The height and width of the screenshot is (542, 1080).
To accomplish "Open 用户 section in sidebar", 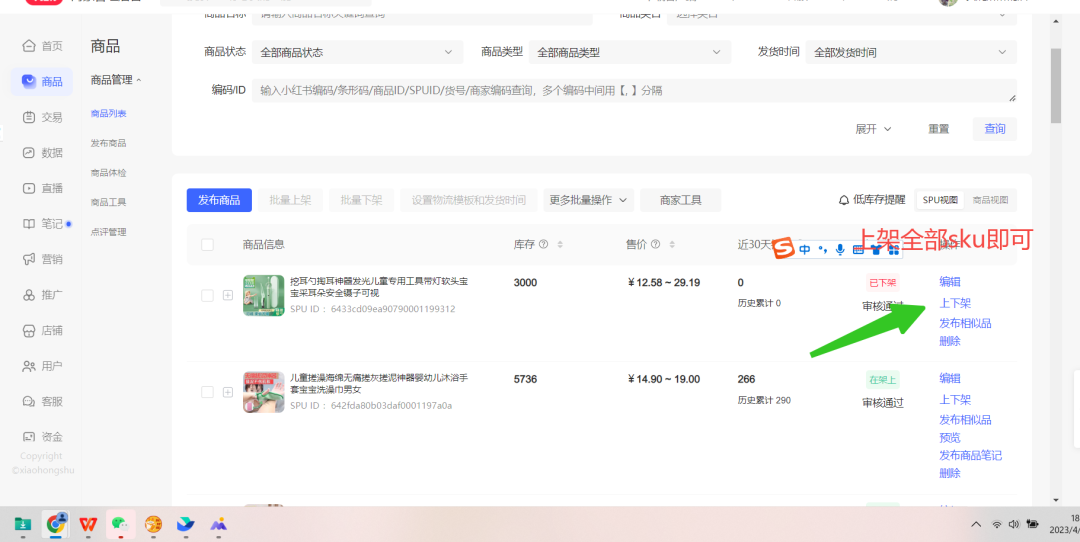I will [x=42, y=366].
